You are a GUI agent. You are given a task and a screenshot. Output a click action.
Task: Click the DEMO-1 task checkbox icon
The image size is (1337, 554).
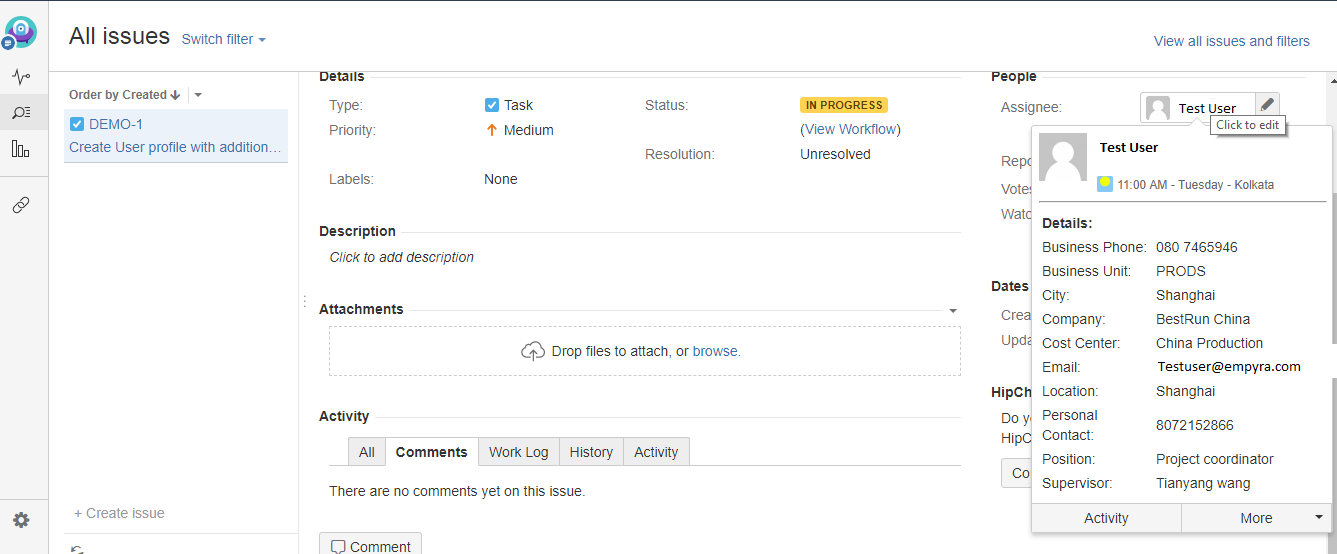click(77, 124)
